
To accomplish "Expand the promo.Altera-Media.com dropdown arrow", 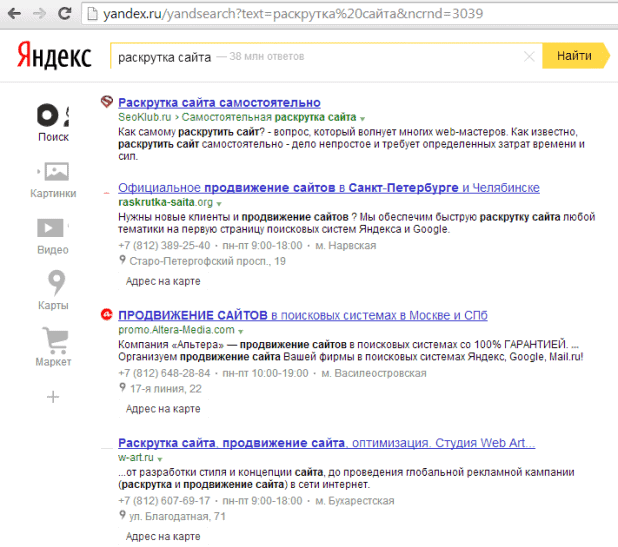I will [x=240, y=331].
